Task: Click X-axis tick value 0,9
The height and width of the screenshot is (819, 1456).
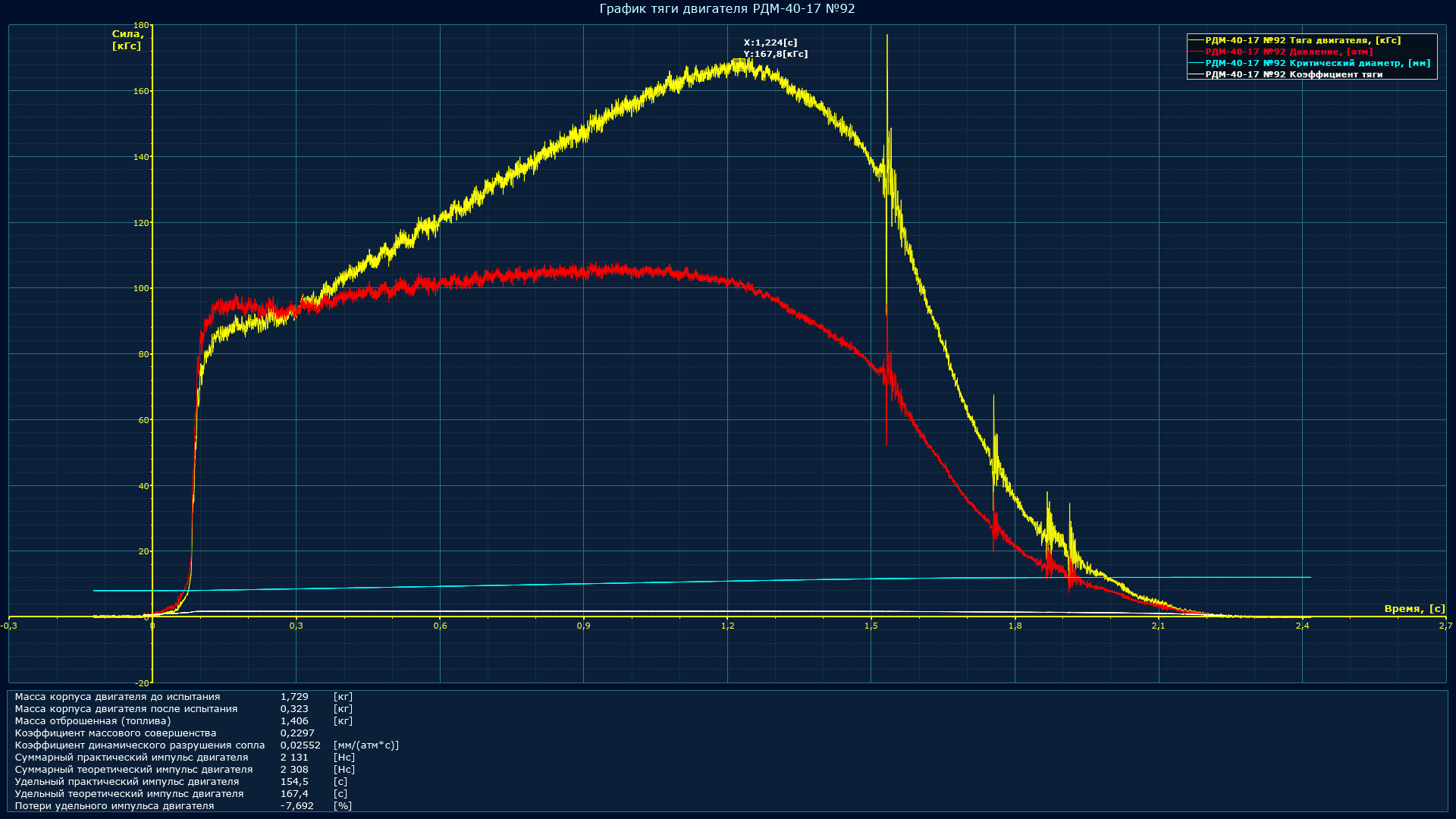Action: pyautogui.click(x=583, y=626)
